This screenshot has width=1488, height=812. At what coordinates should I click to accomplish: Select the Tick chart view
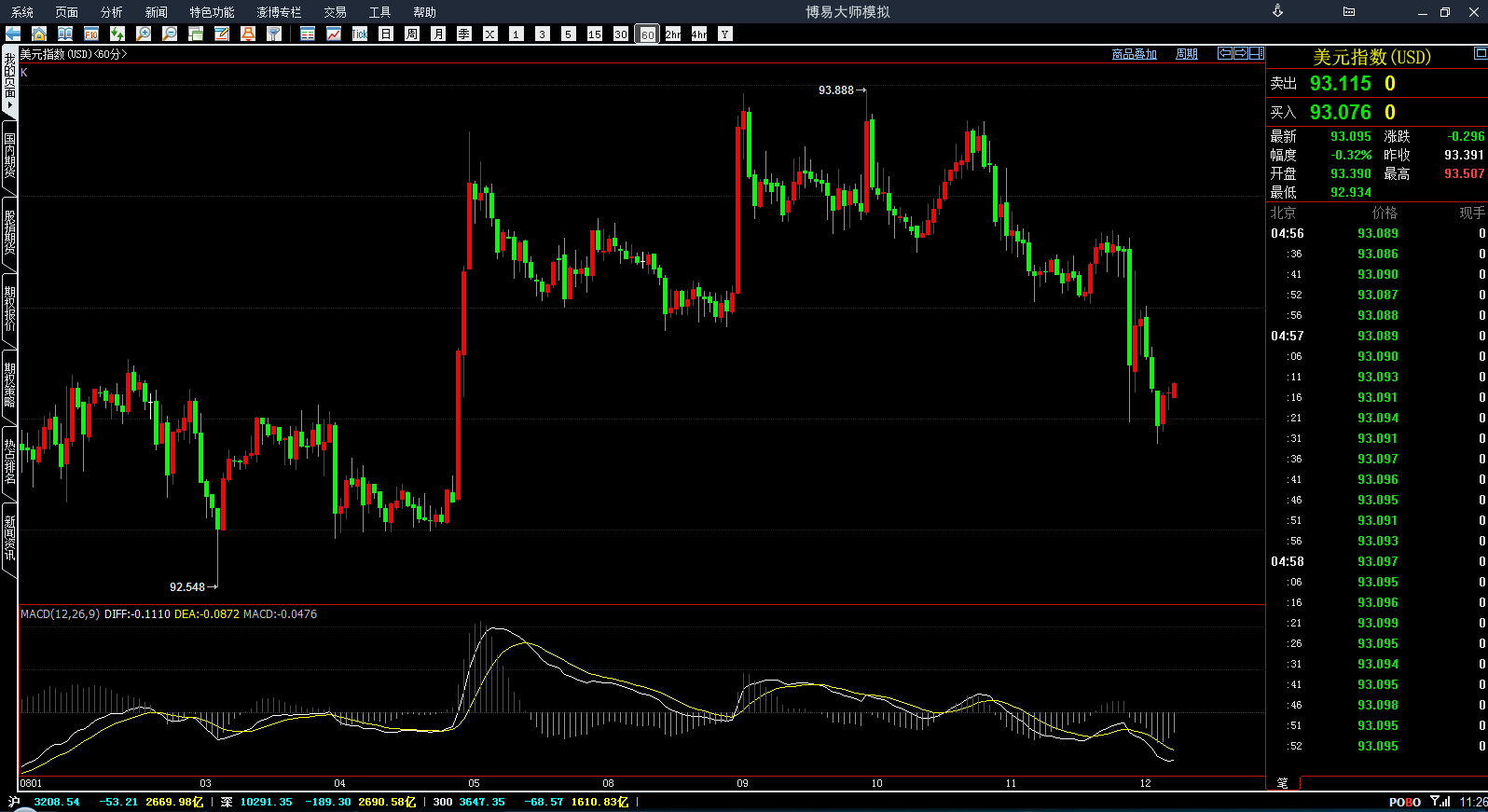pyautogui.click(x=360, y=34)
